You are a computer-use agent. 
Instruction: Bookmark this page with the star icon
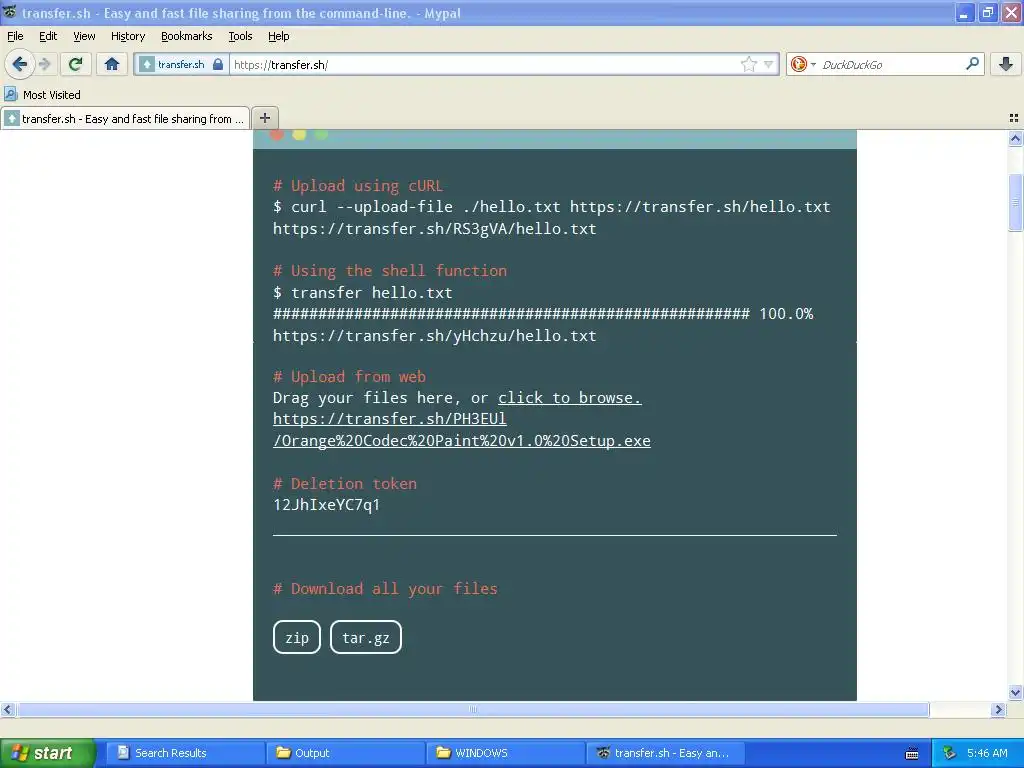click(749, 64)
